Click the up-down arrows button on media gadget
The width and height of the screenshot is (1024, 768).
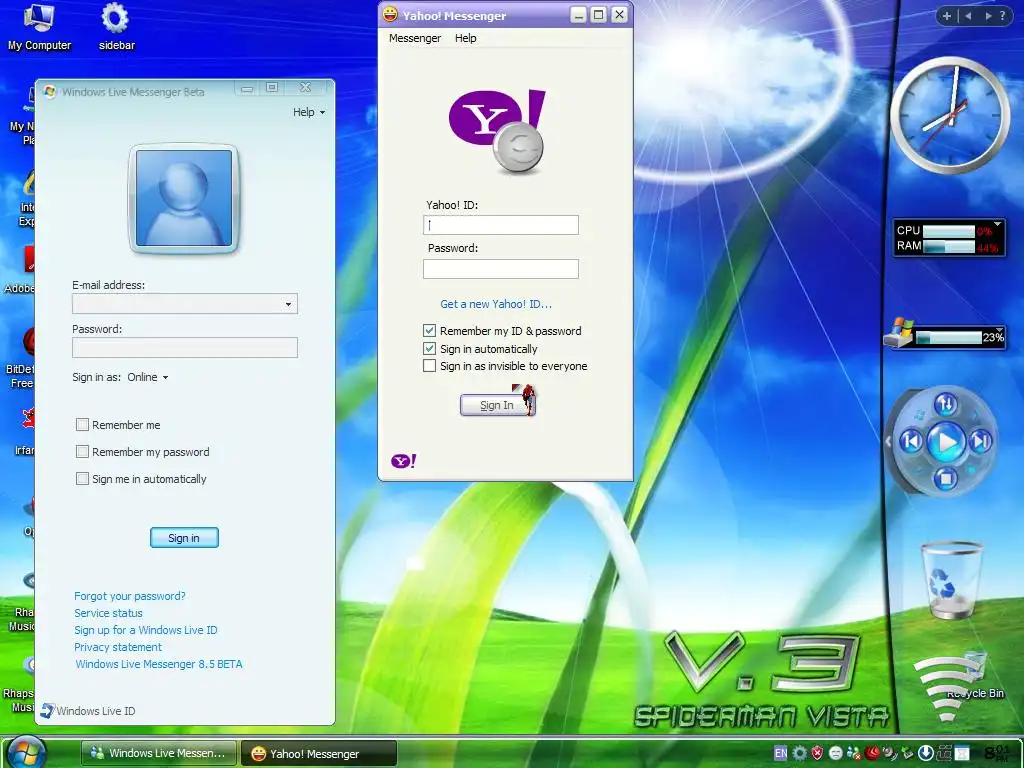click(x=946, y=404)
